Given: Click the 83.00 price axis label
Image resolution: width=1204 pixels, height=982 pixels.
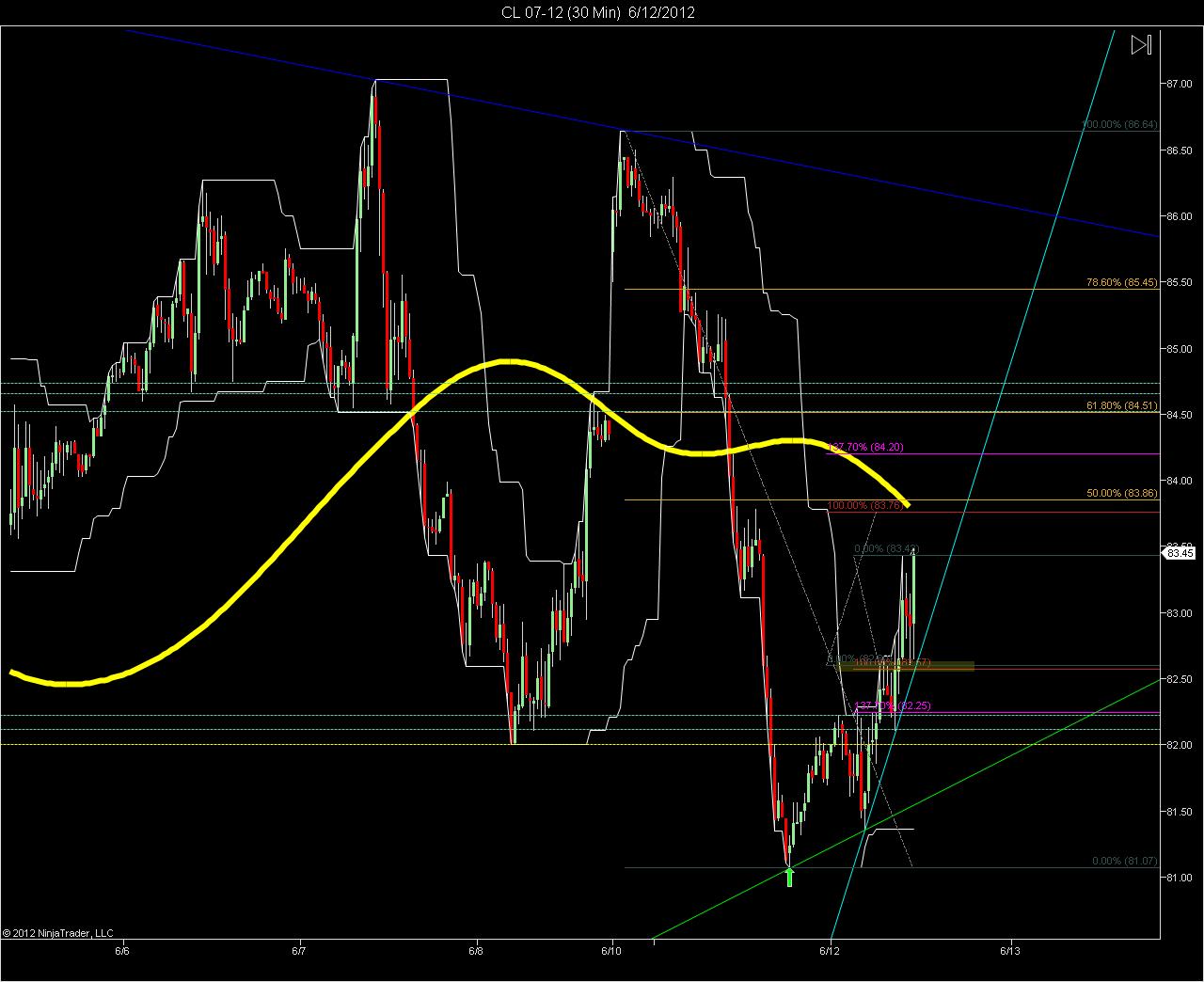Looking at the screenshot, I should pyautogui.click(x=1180, y=613).
